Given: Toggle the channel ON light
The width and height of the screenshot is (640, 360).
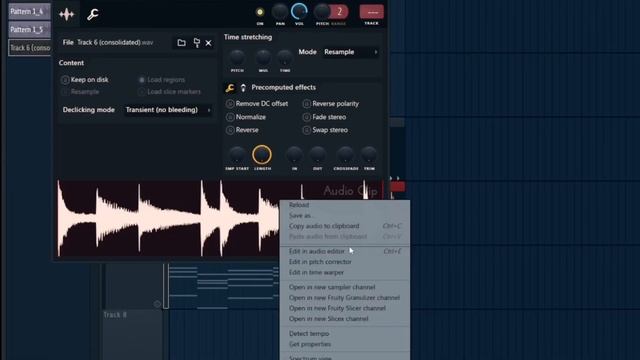Looking at the screenshot, I should click(260, 12).
